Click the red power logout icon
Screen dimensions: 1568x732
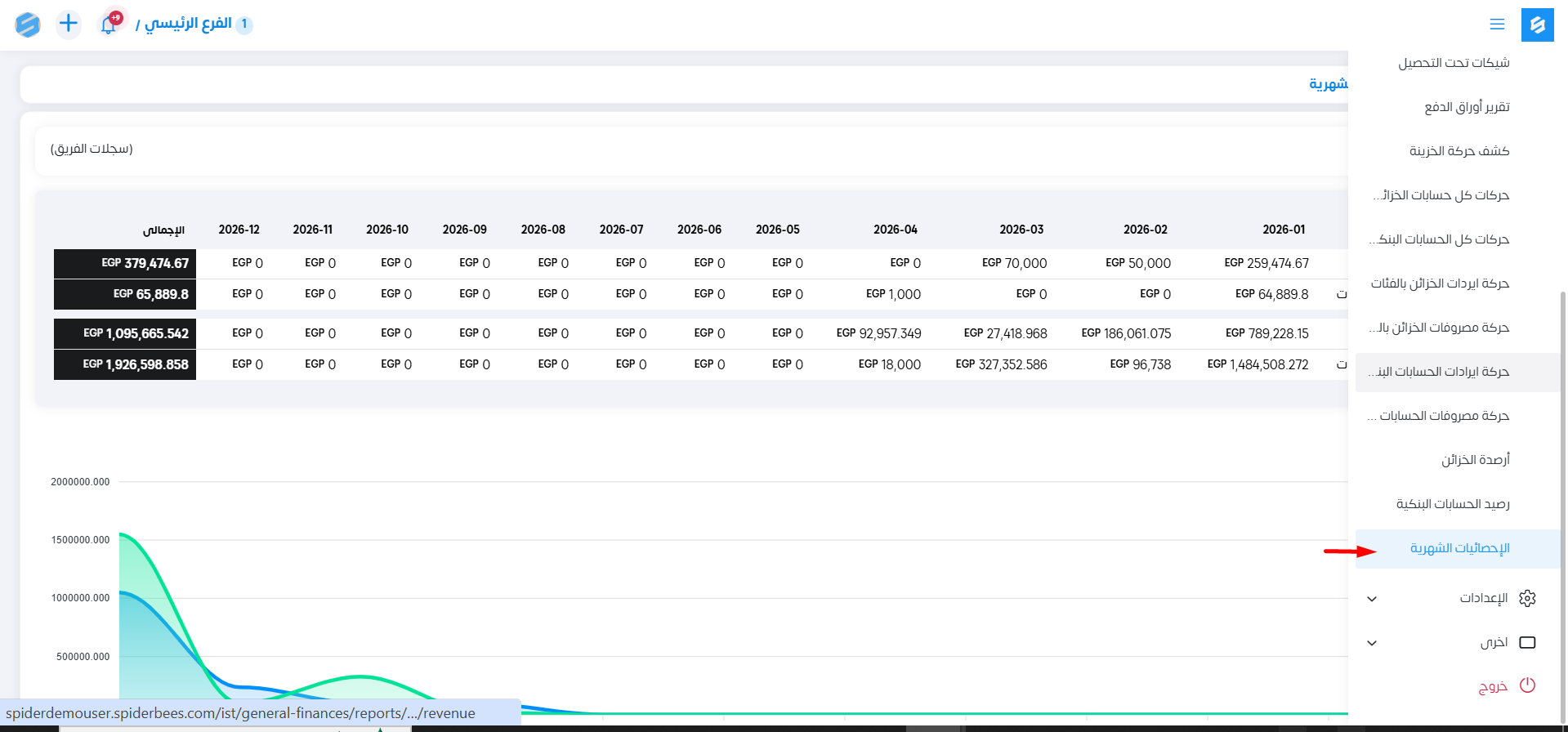pos(1527,685)
